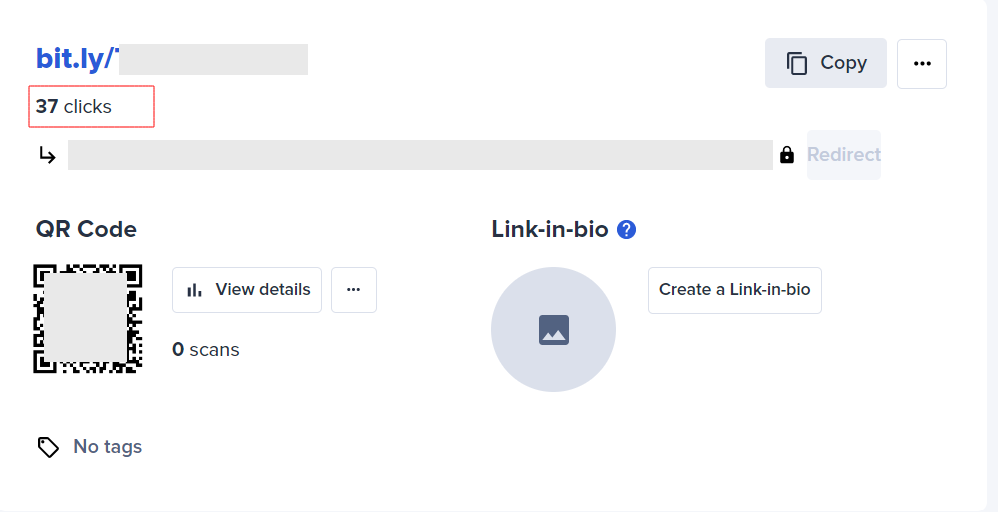Open the Link-in-bio help question icon
Image resolution: width=998 pixels, height=512 pixels.
click(x=627, y=229)
